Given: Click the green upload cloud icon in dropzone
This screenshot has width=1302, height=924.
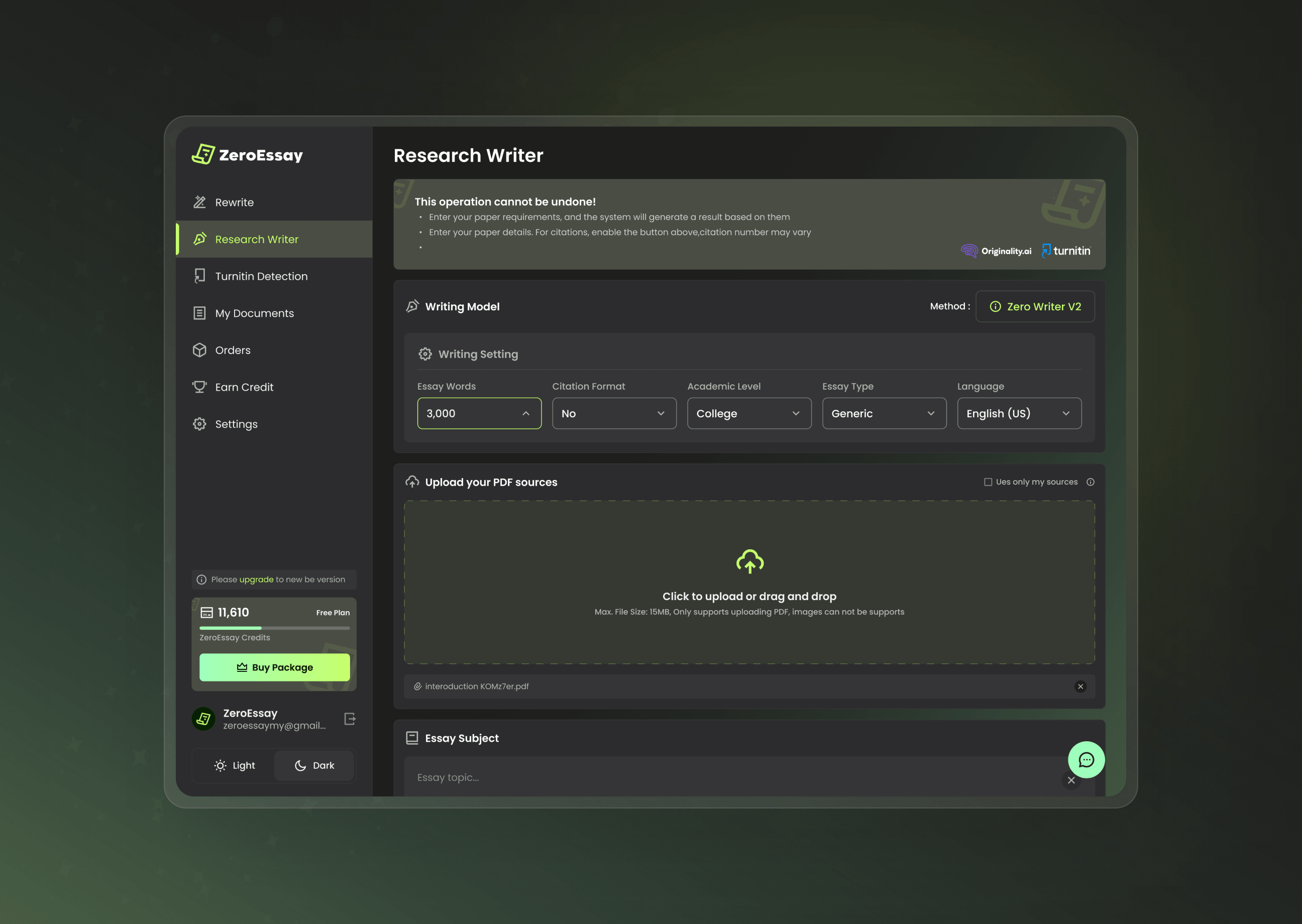Looking at the screenshot, I should (749, 561).
